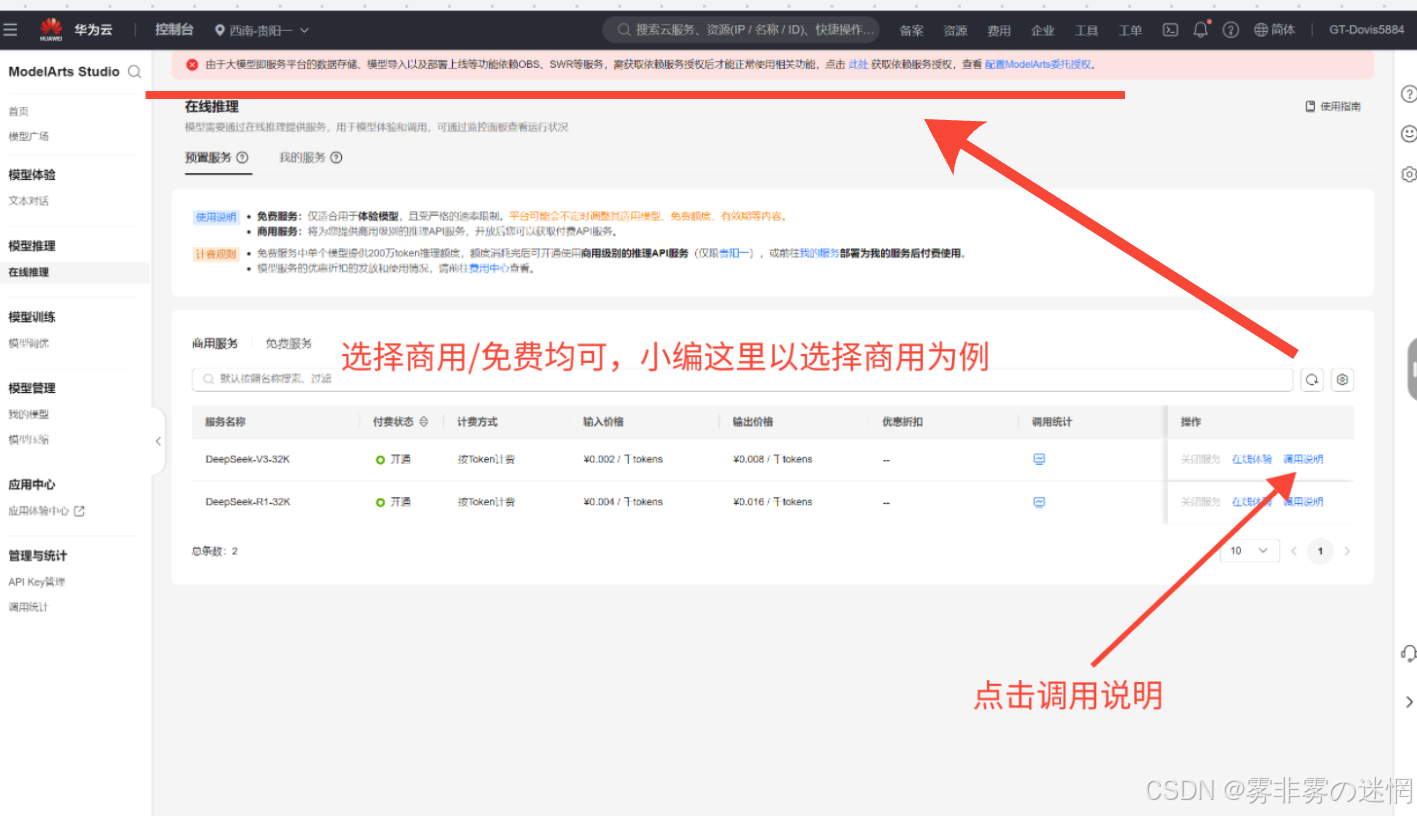Open 在线推理 in the sidebar
The image size is (1417, 816).
click(29, 272)
